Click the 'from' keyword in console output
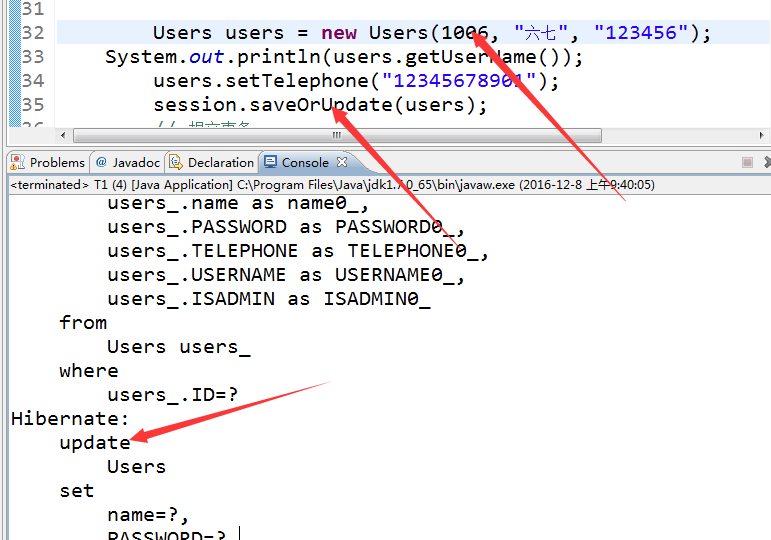This screenshot has width=771, height=540. point(83,323)
